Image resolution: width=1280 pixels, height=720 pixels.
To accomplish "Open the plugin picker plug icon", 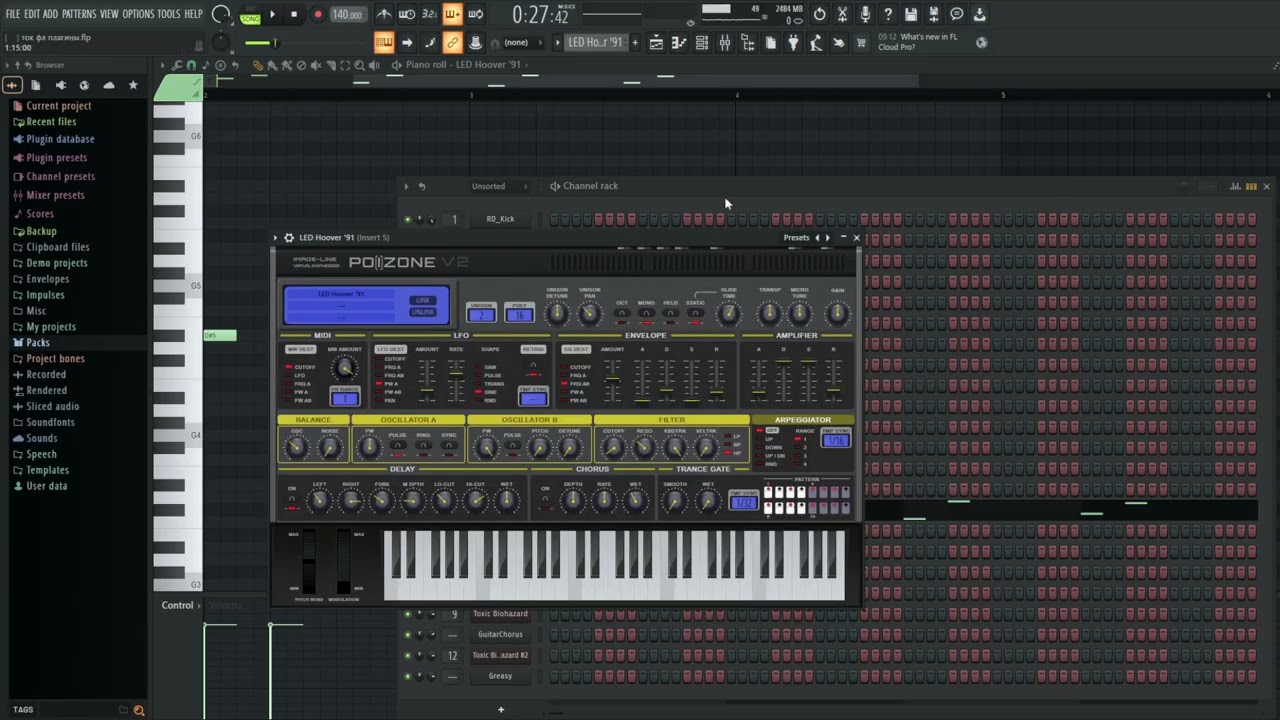I will tap(793, 42).
